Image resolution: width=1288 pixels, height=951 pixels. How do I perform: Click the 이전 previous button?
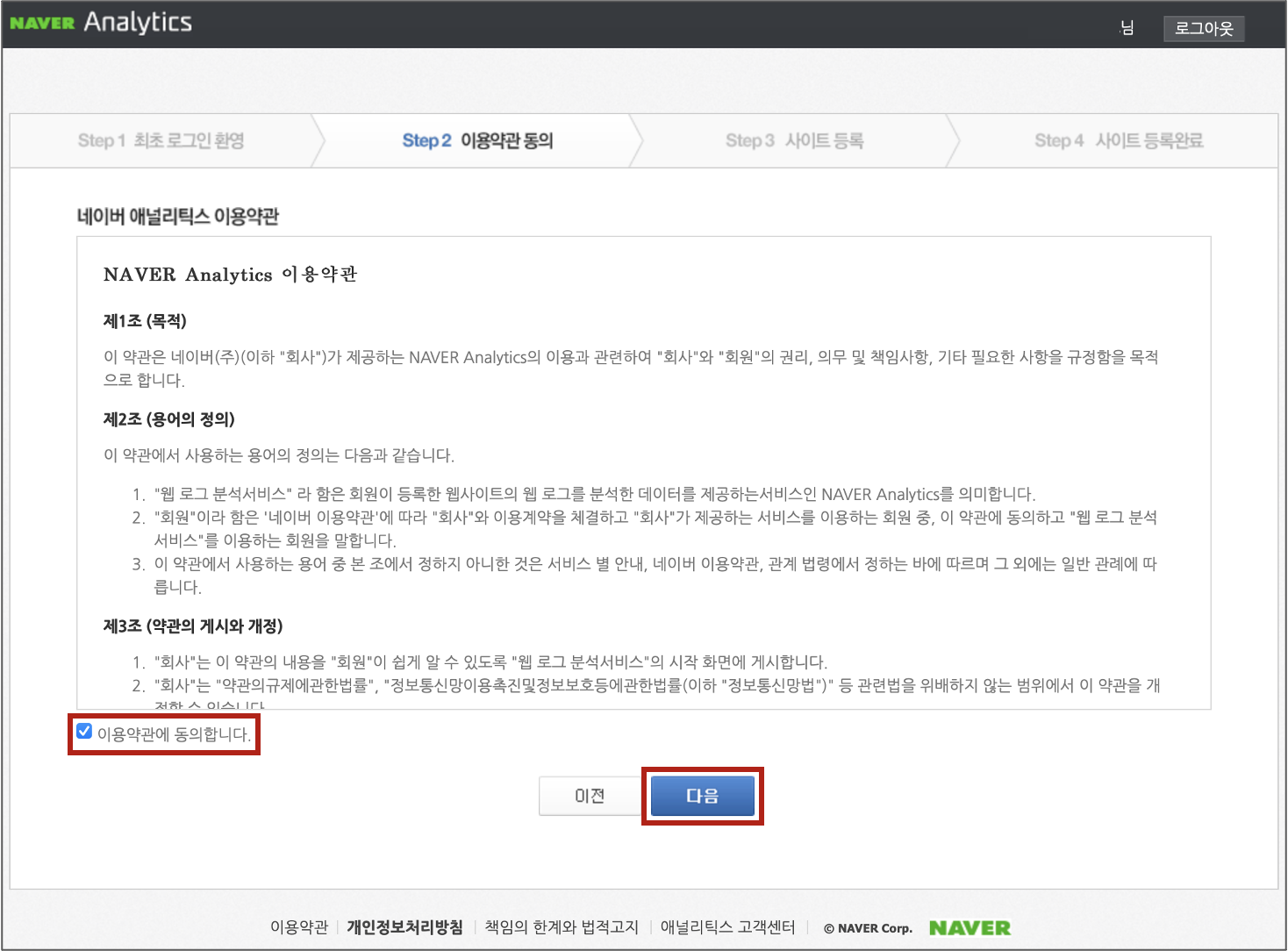click(590, 796)
